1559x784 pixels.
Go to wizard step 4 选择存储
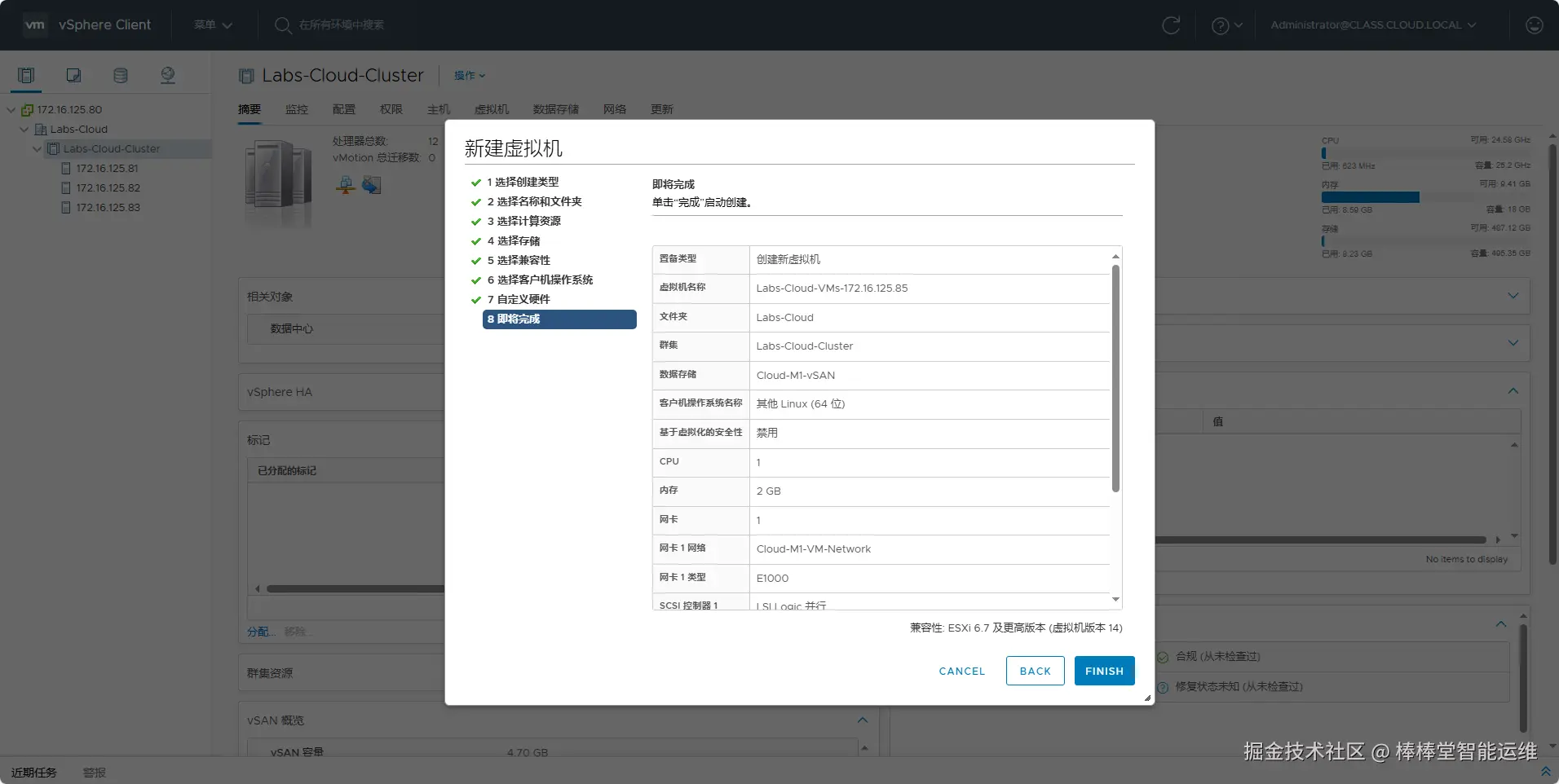coord(514,241)
